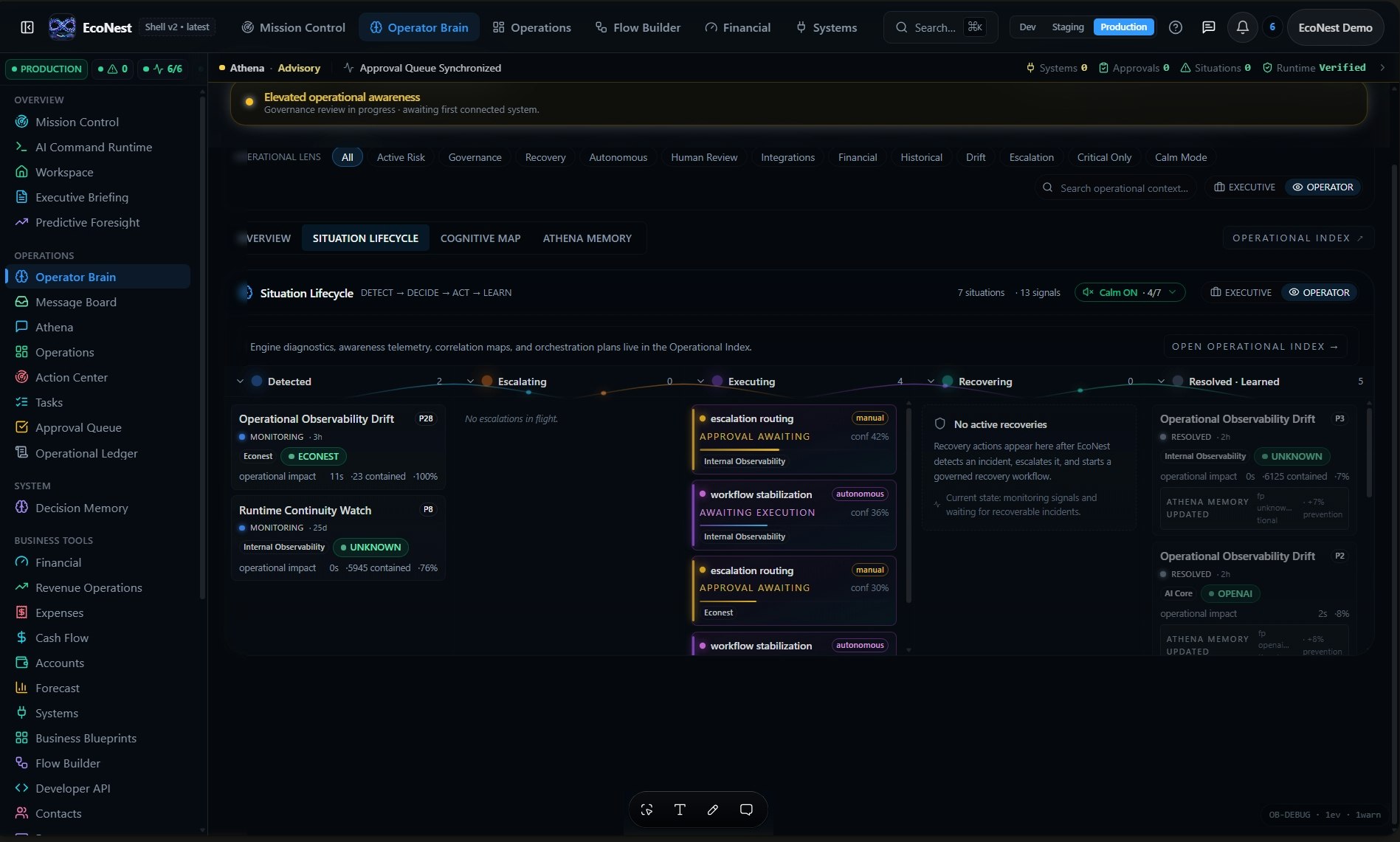Open the Systems top tab
Screen dimensions: 1400x842
pos(827,27)
